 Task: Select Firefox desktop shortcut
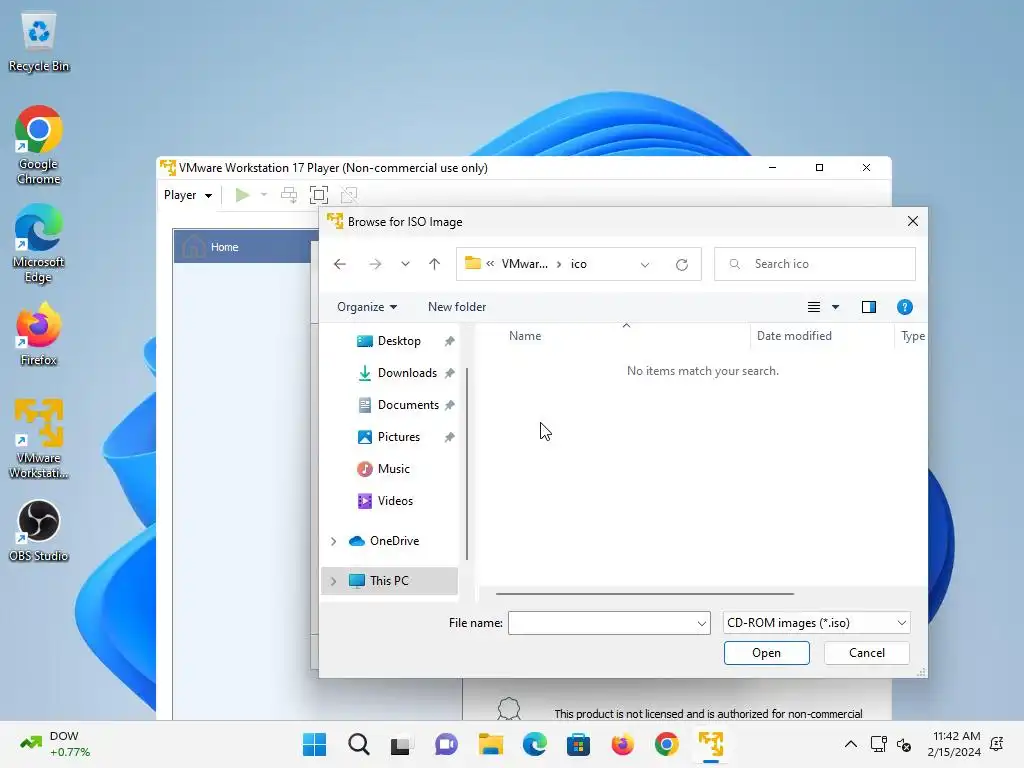[39, 334]
